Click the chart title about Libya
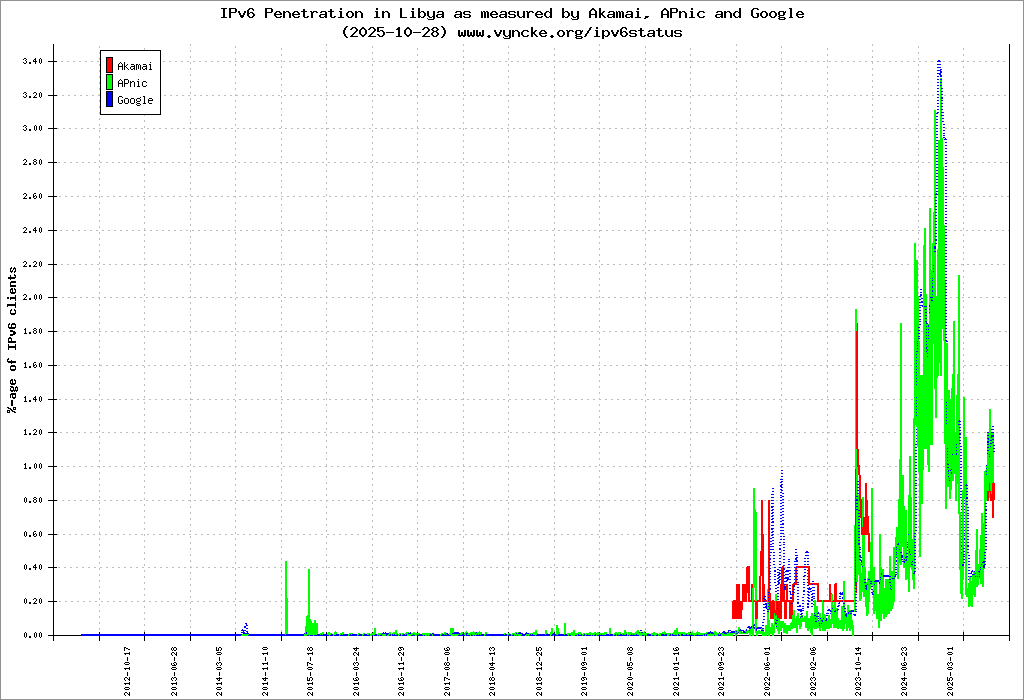Screen dimensions: 1024x700 click(511, 14)
